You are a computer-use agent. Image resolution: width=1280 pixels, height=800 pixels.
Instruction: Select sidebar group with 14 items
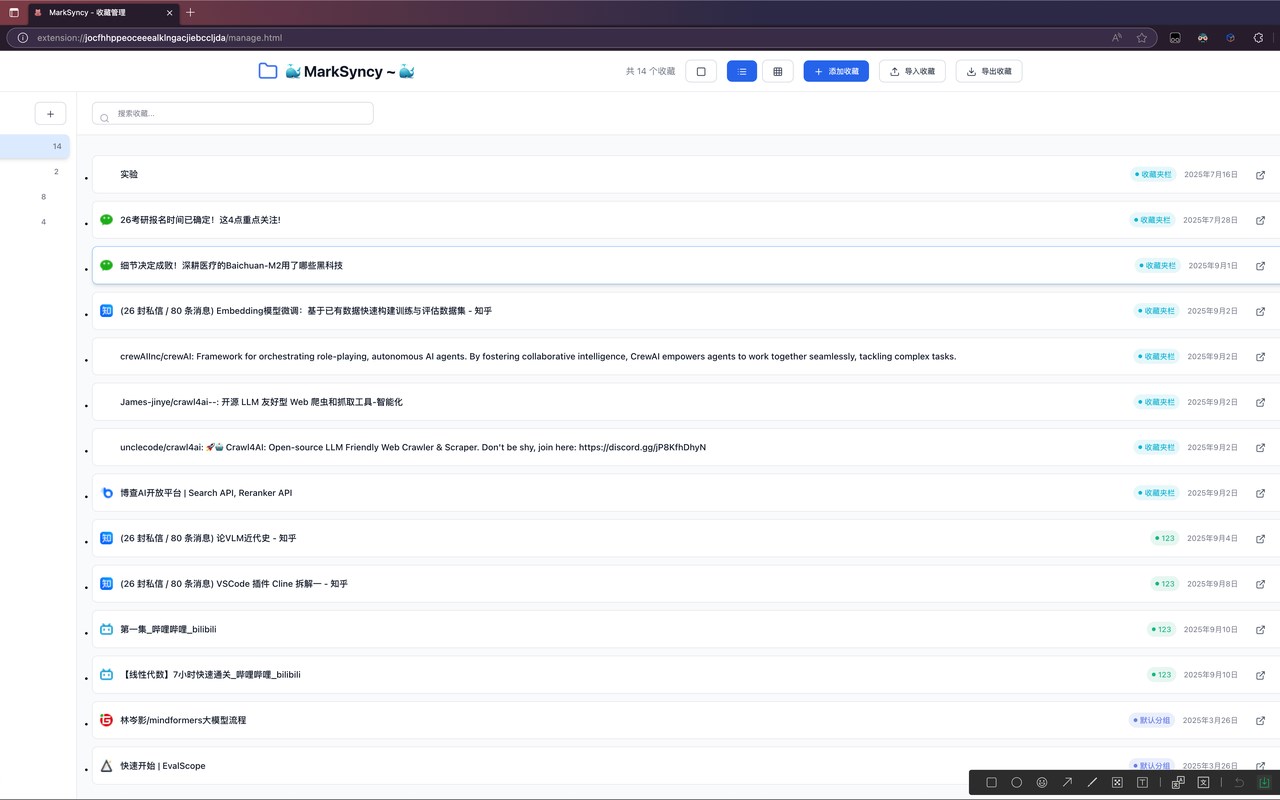pos(35,147)
